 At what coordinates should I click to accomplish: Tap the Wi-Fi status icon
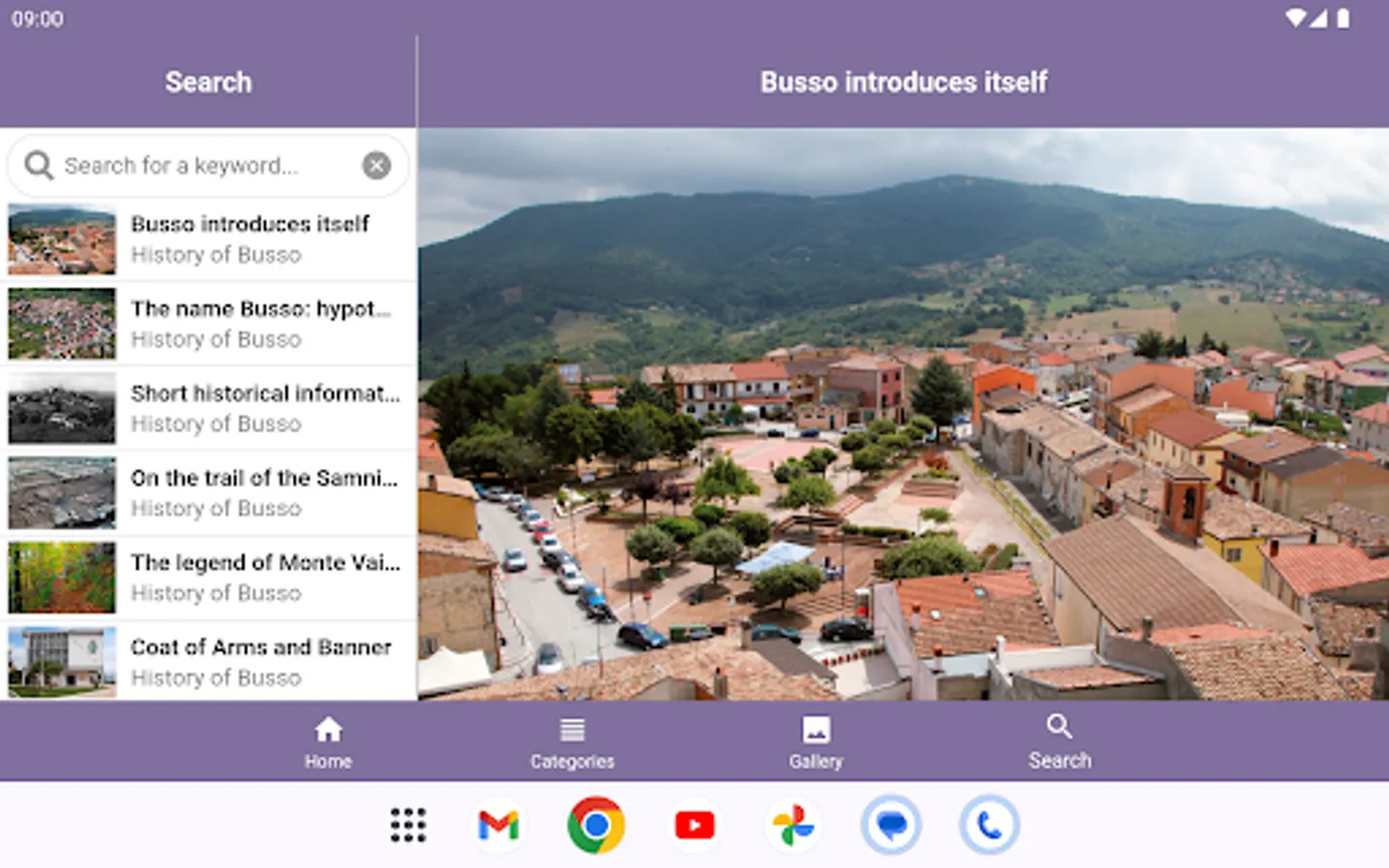[x=1296, y=18]
